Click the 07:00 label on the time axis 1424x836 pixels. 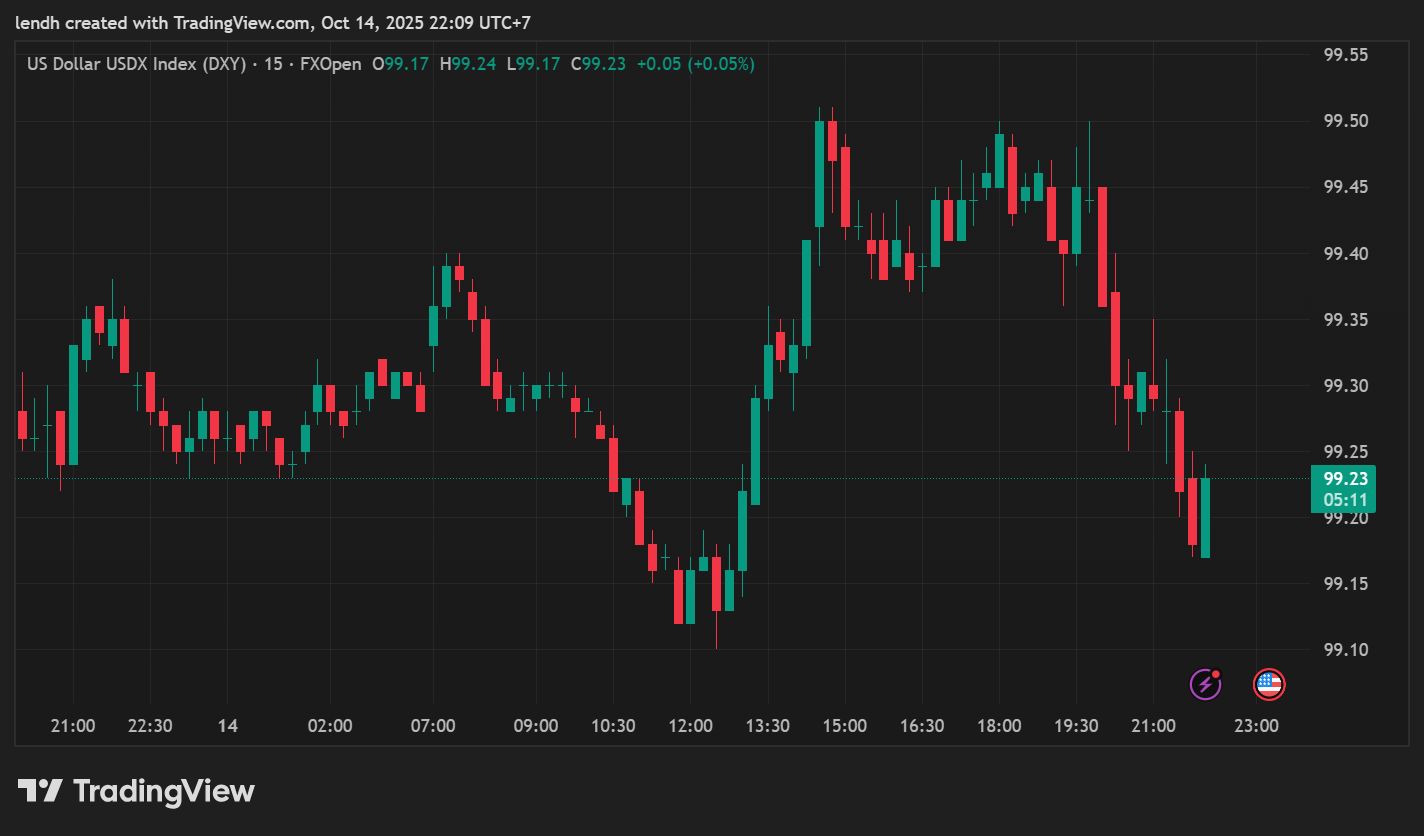click(433, 726)
